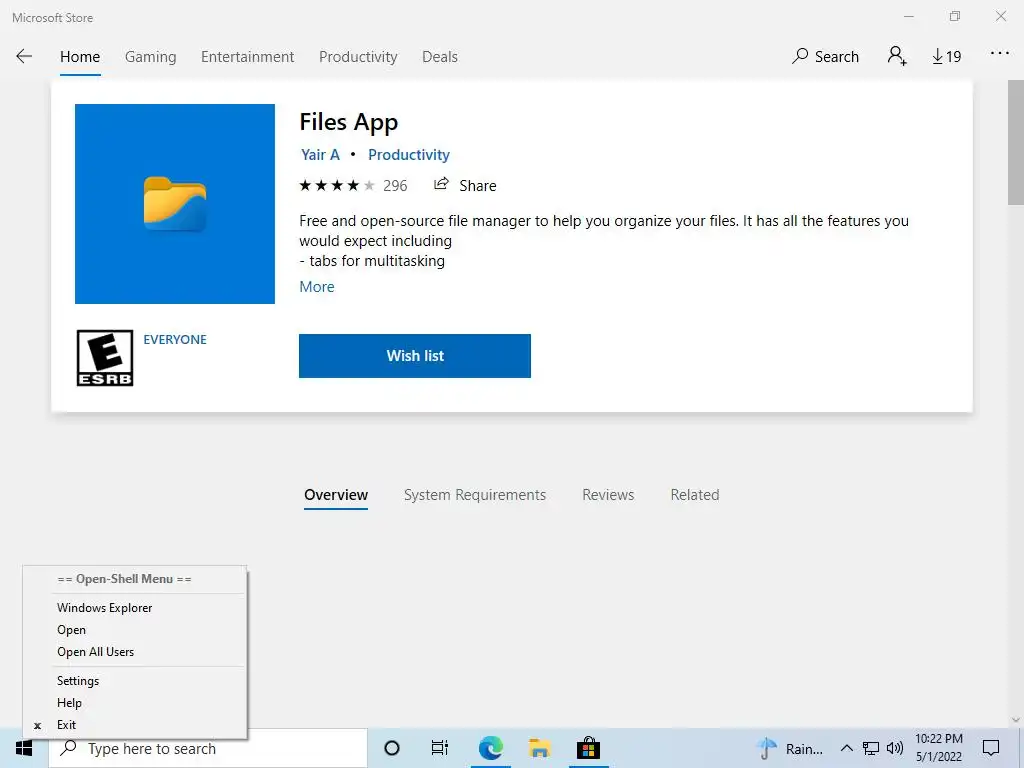
Task: Show the Reviews tab
Action: (608, 495)
